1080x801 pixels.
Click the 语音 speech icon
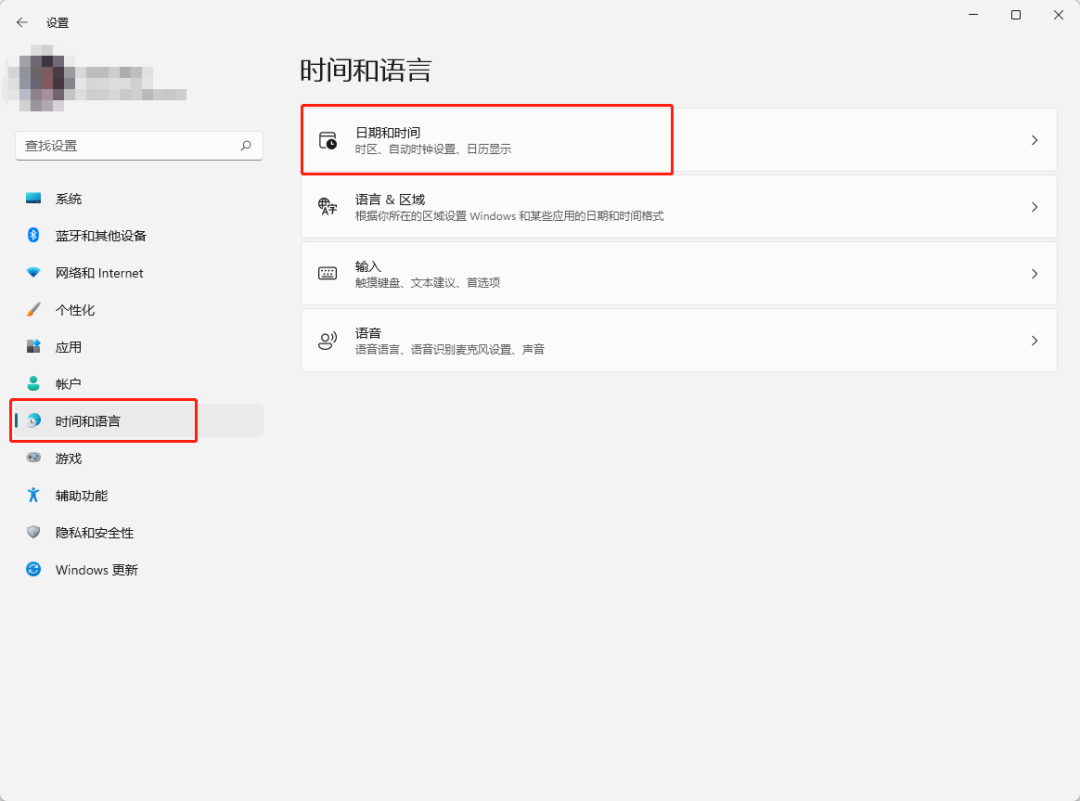pyautogui.click(x=328, y=340)
